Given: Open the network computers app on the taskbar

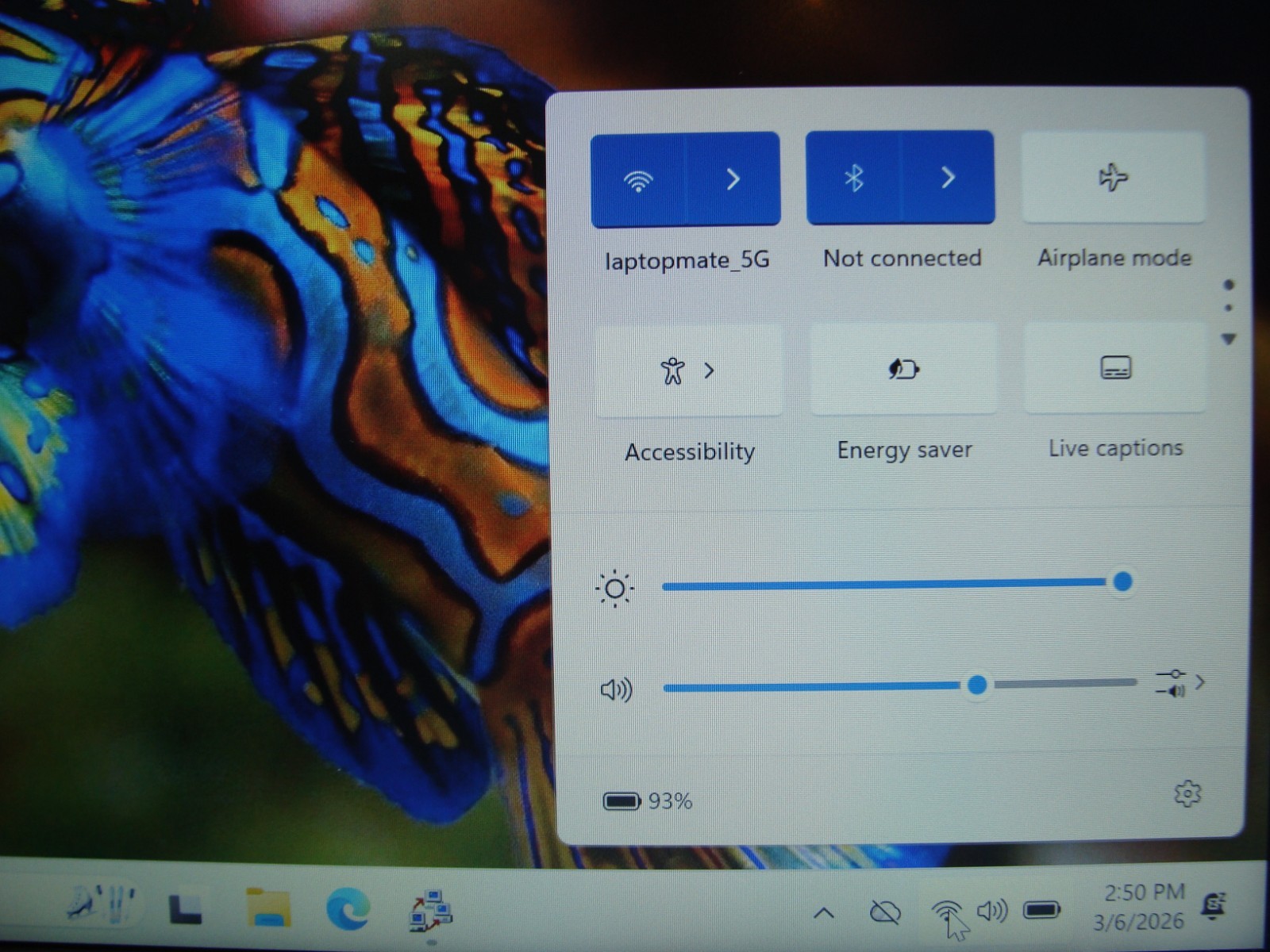Looking at the screenshot, I should point(430,911).
